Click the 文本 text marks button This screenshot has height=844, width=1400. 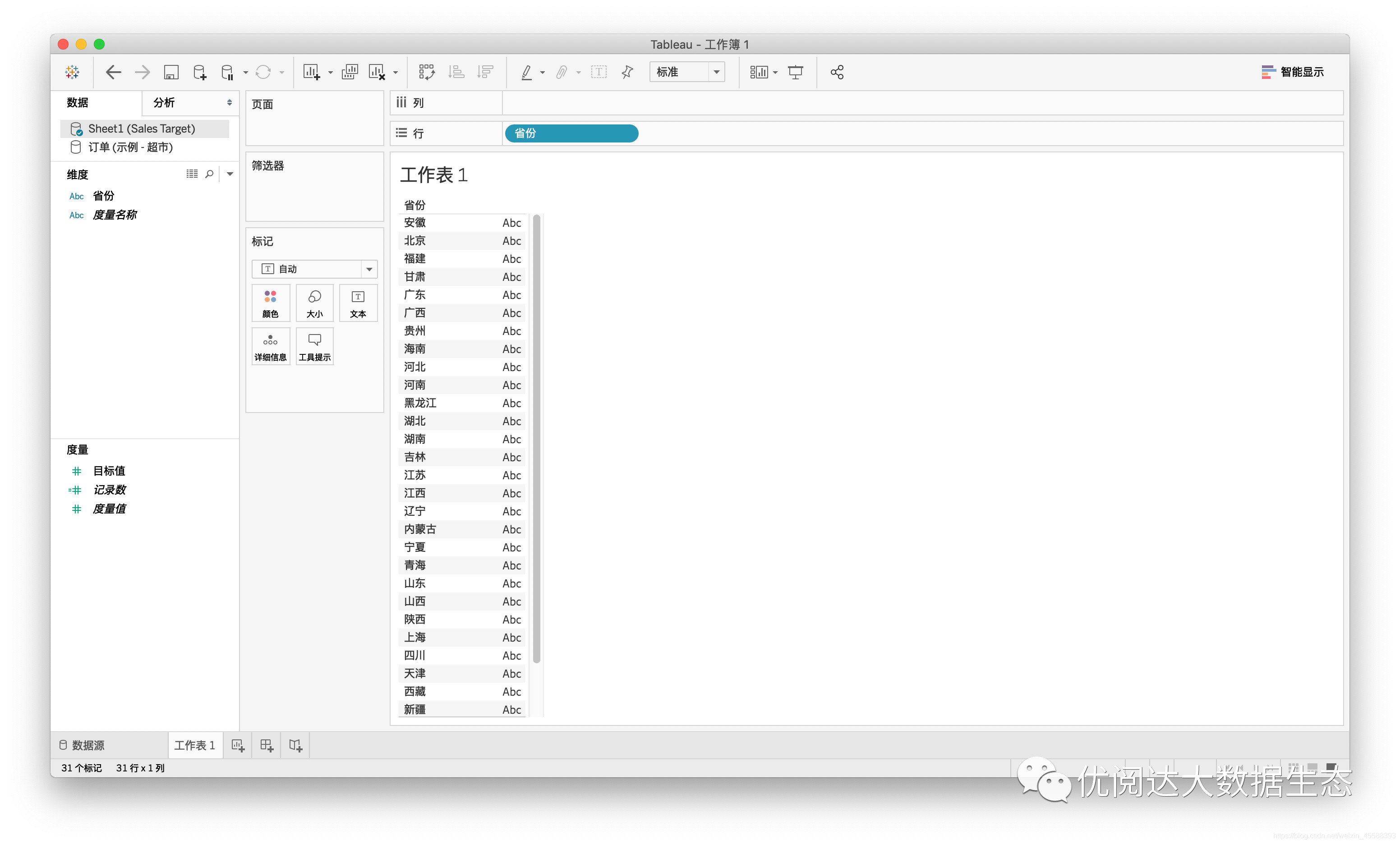click(358, 303)
